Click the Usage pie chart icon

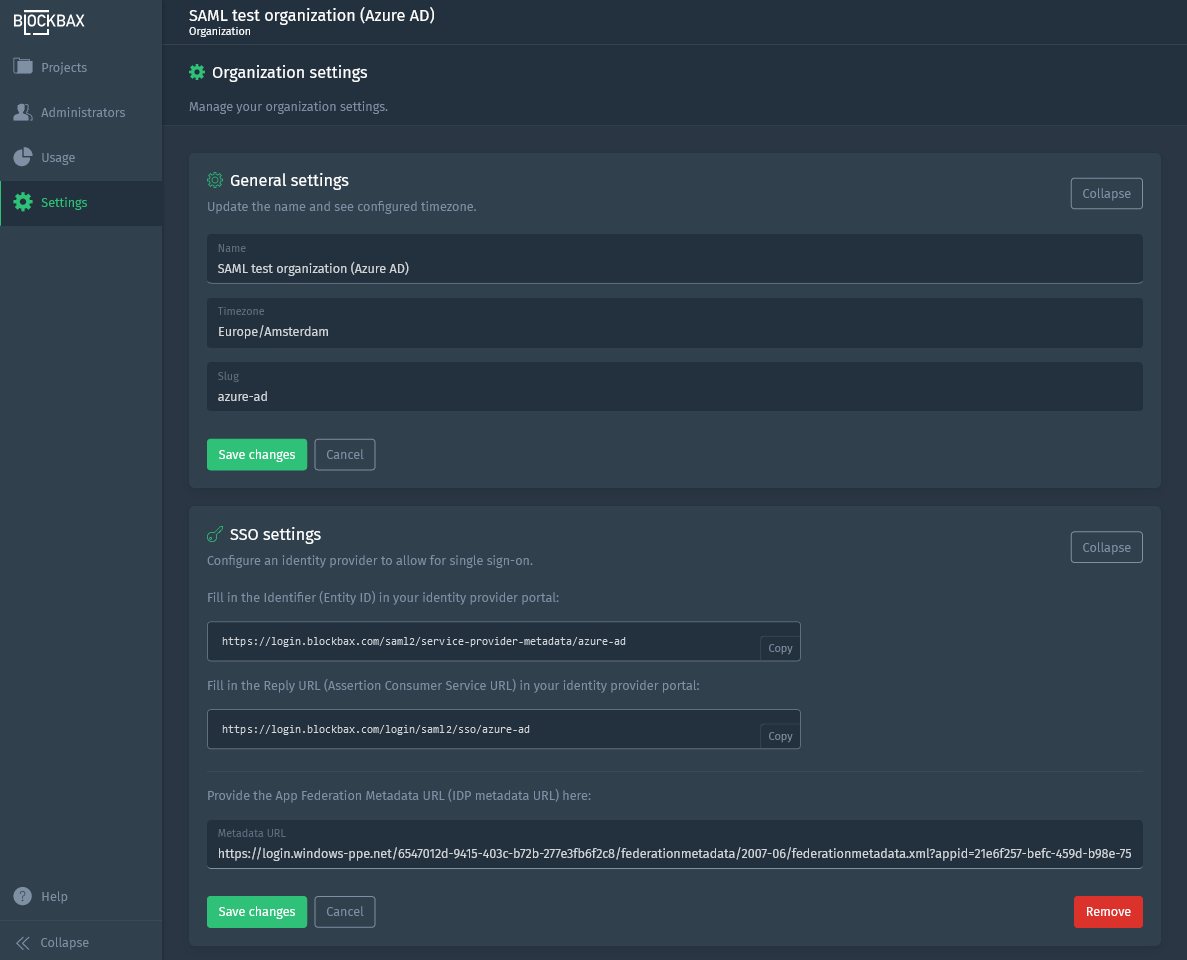(23, 157)
